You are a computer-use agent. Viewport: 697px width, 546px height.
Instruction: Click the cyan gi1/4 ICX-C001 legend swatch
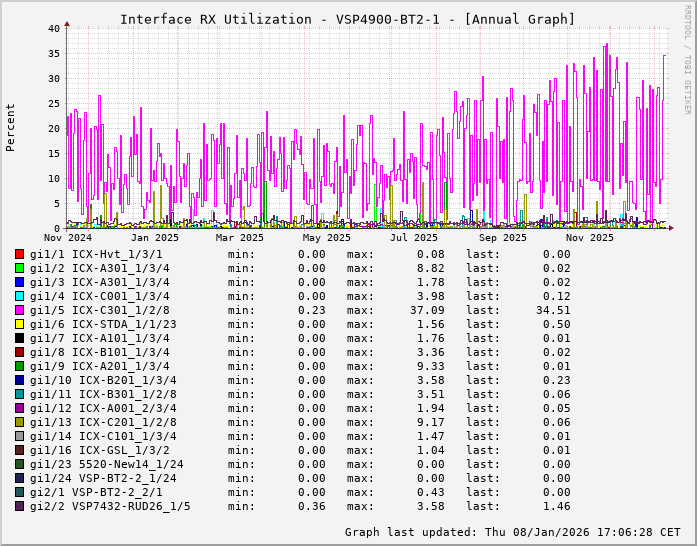coord(19,296)
